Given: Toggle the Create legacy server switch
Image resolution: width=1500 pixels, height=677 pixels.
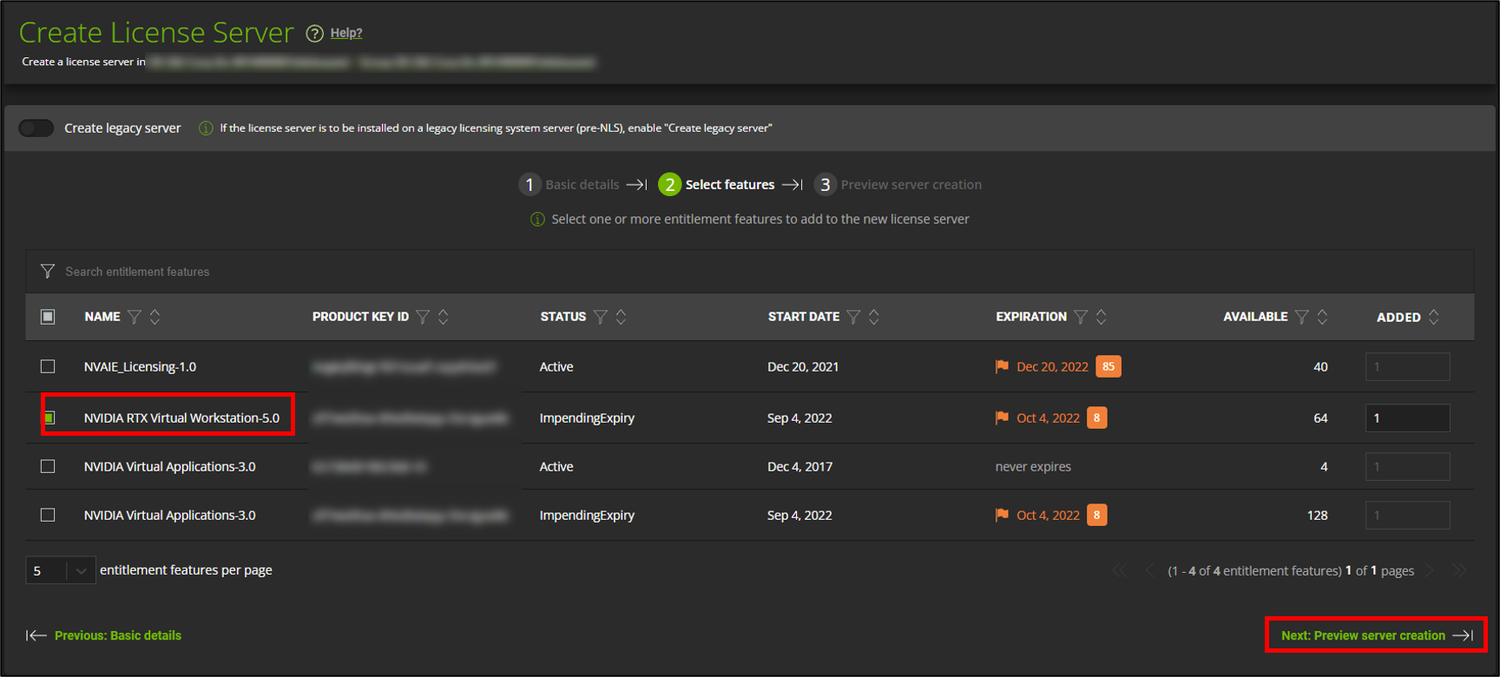Looking at the screenshot, I should point(36,128).
